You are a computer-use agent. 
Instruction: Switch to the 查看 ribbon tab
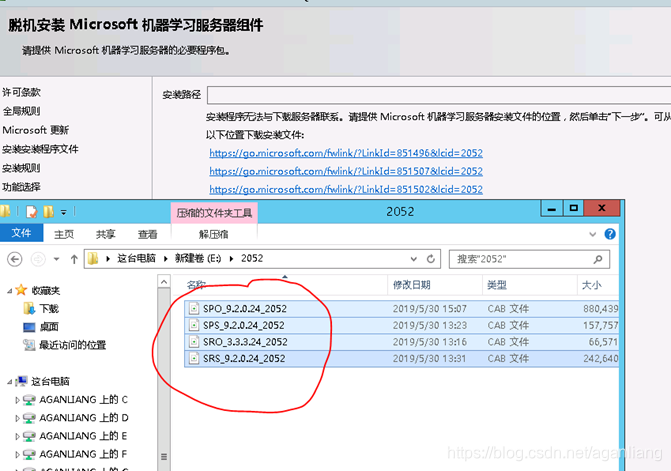(148, 234)
